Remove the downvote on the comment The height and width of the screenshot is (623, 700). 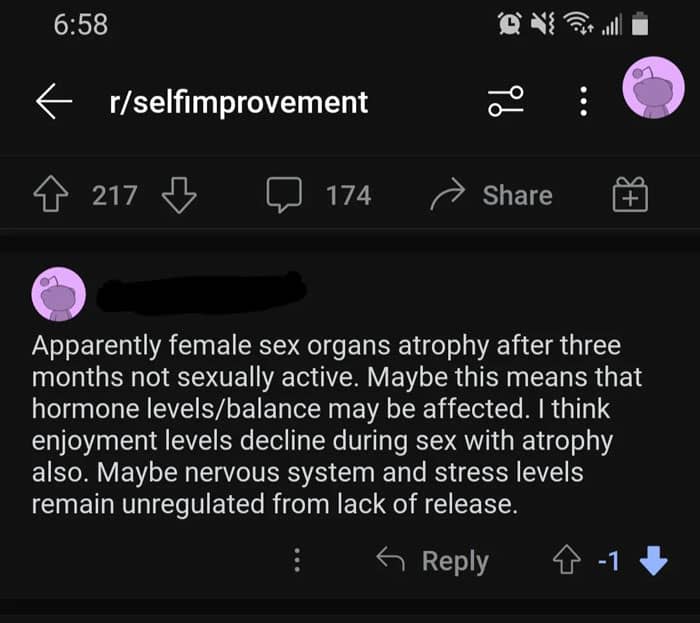(652, 561)
